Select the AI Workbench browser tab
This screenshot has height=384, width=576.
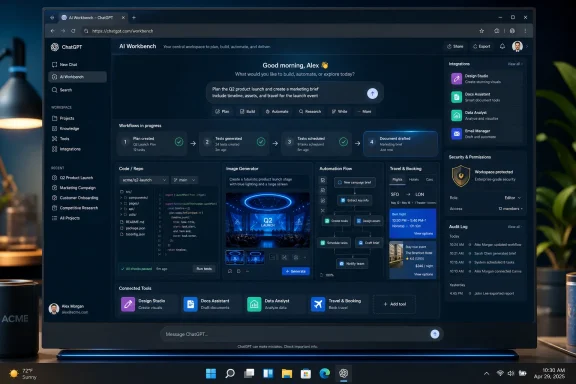click(93, 18)
